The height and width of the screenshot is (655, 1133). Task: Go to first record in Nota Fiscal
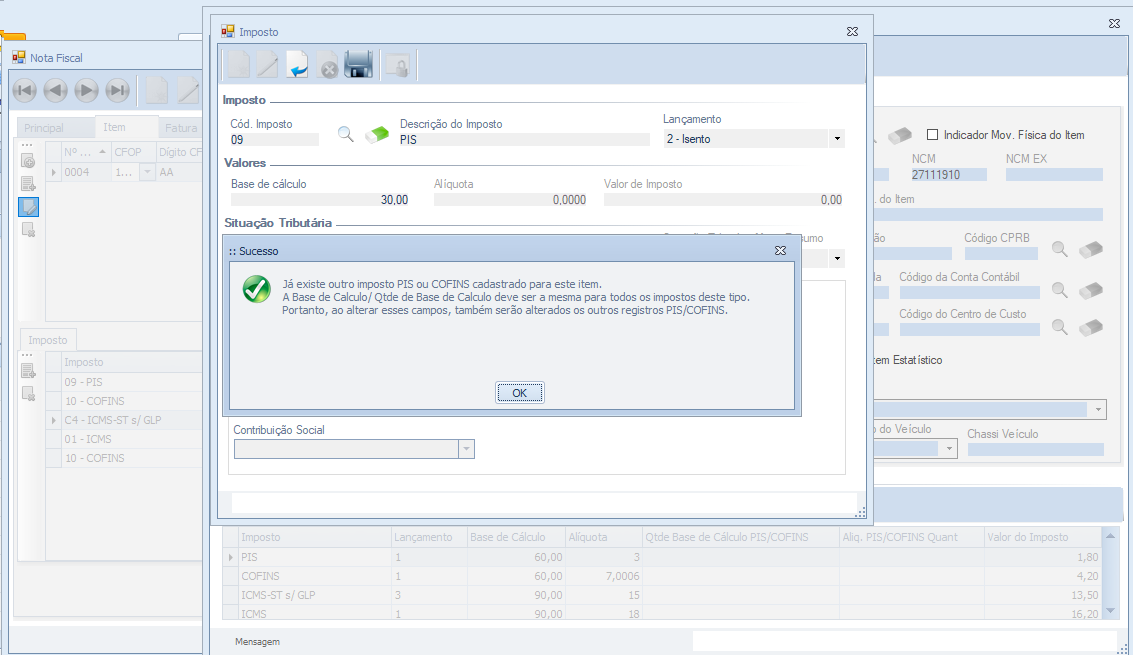(x=25, y=91)
